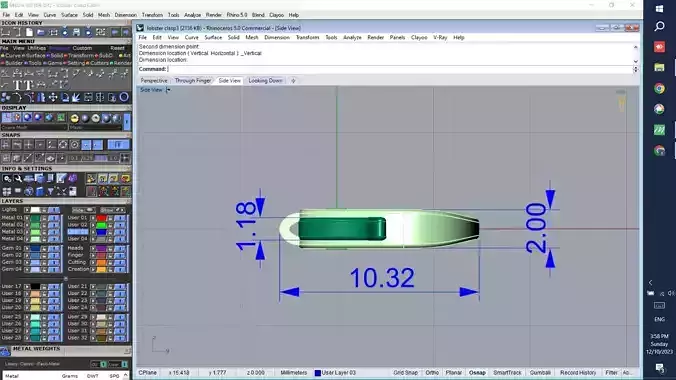Expand the Metal 01 layer arrow
The width and height of the screenshot is (676, 380).
pyautogui.click(x=27, y=218)
